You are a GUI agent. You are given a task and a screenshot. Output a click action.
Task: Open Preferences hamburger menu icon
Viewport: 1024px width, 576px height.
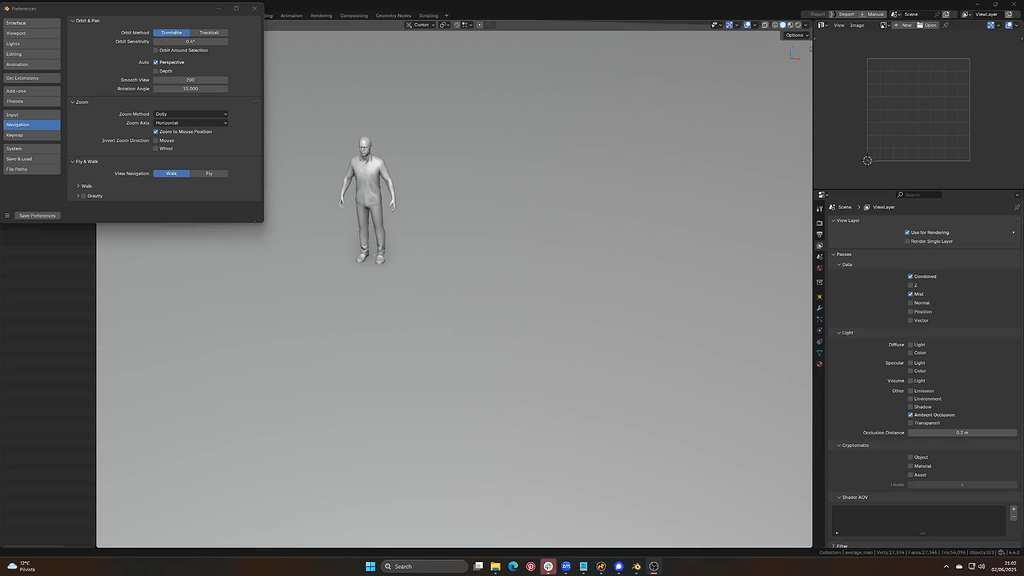[7, 216]
